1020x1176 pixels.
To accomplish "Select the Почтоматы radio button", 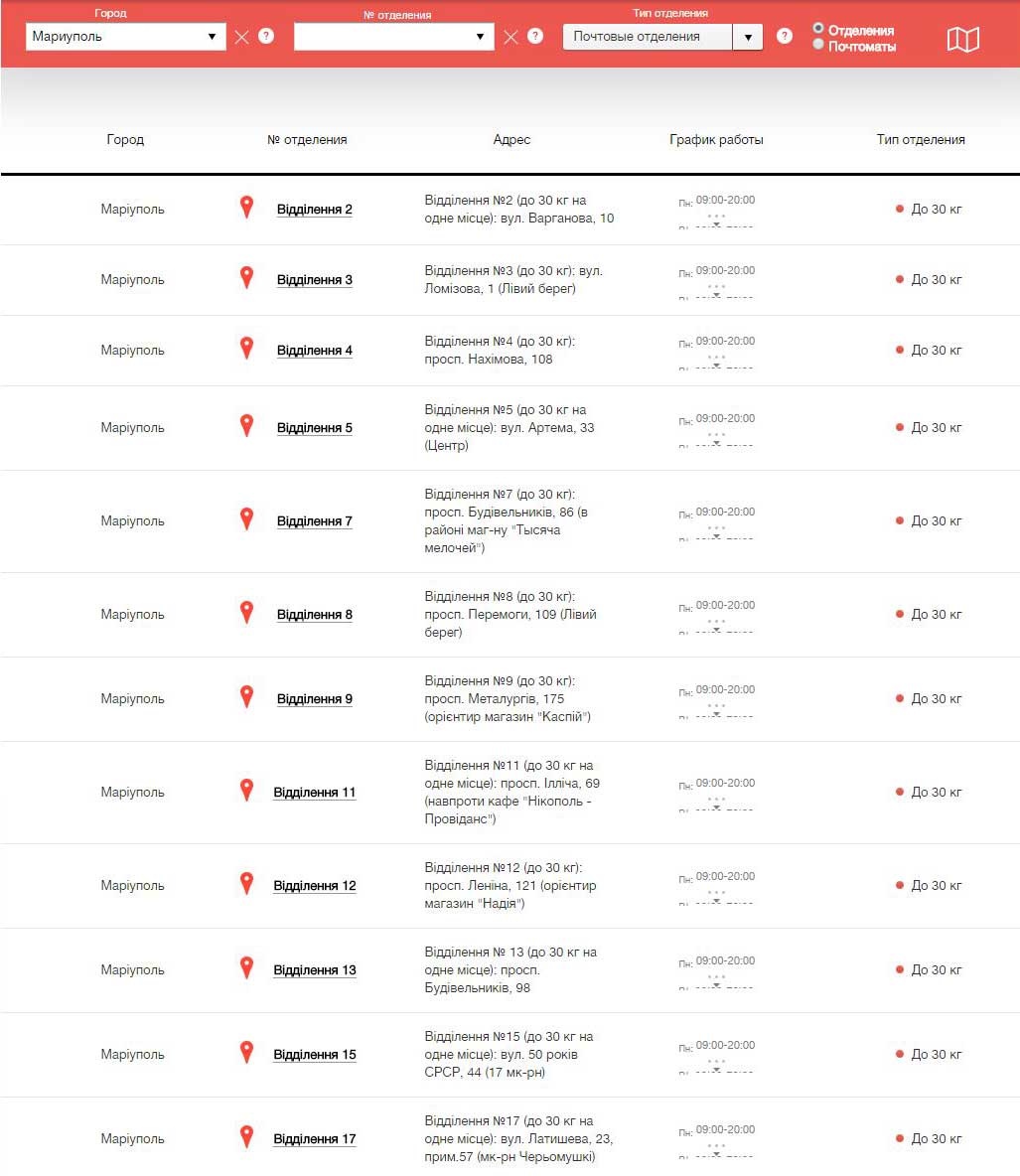I will click(818, 45).
